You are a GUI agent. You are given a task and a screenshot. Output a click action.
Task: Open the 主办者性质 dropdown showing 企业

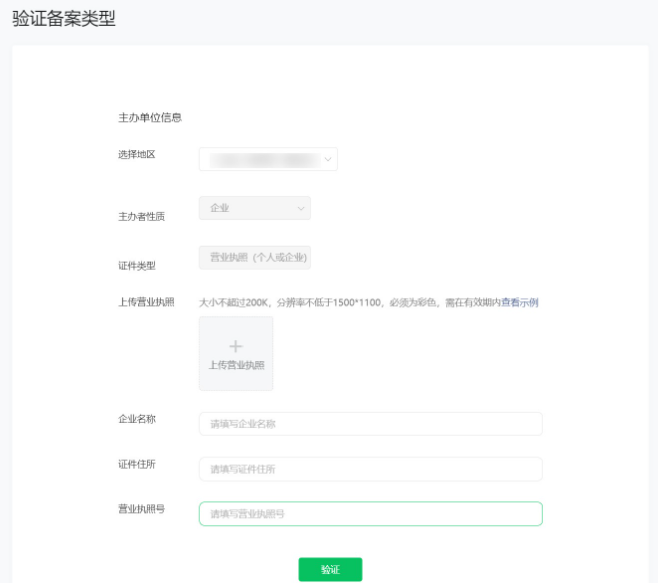(x=255, y=208)
